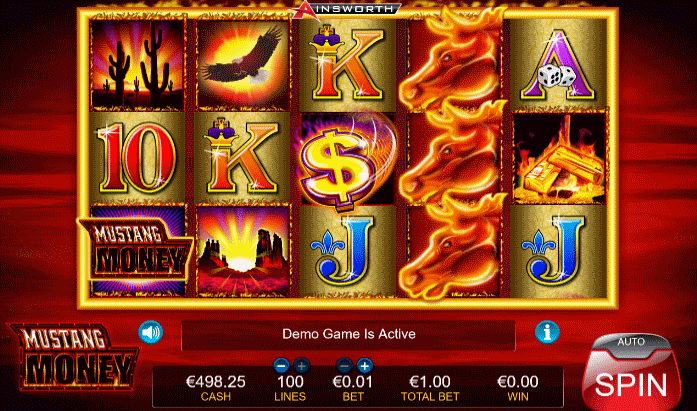Mute the game sound speaker icon
The image size is (697, 411).
point(151,332)
